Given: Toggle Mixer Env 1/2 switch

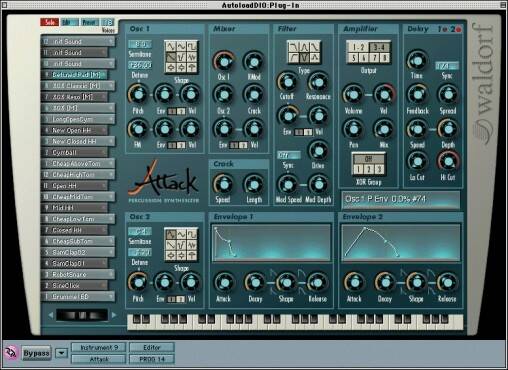Looking at the screenshot, I should pos(238,145).
